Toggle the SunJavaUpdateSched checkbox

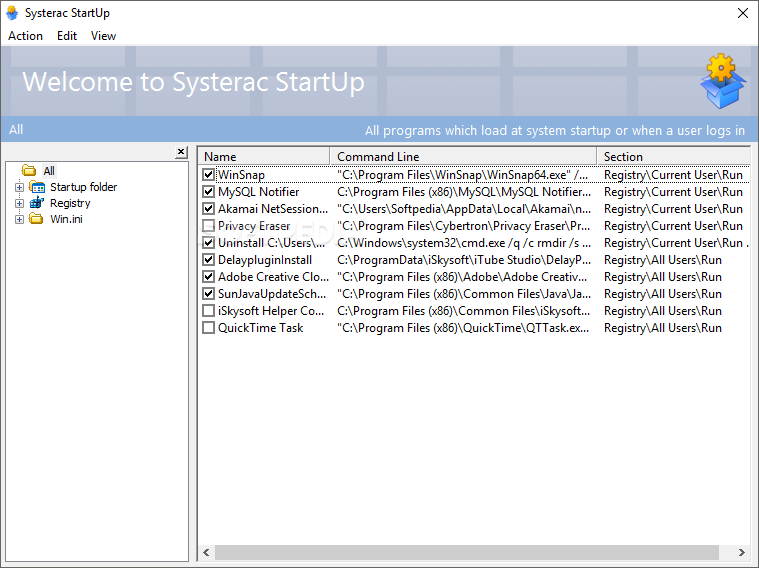pyautogui.click(x=209, y=294)
